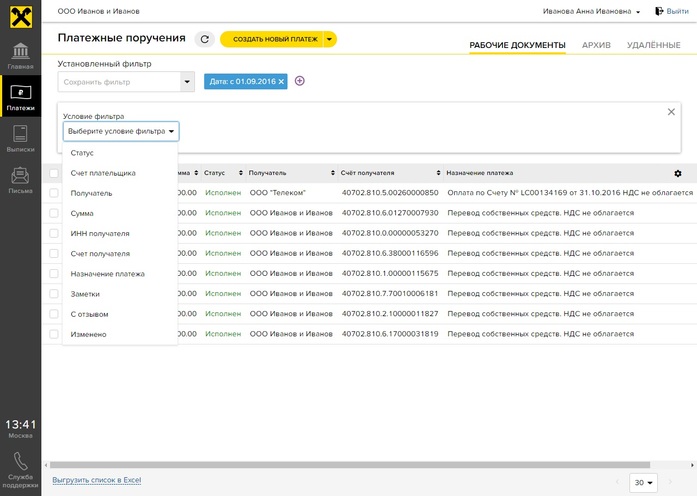The width and height of the screenshot is (697, 496).
Task: Add a new filter with plus icon
Action: (299, 81)
